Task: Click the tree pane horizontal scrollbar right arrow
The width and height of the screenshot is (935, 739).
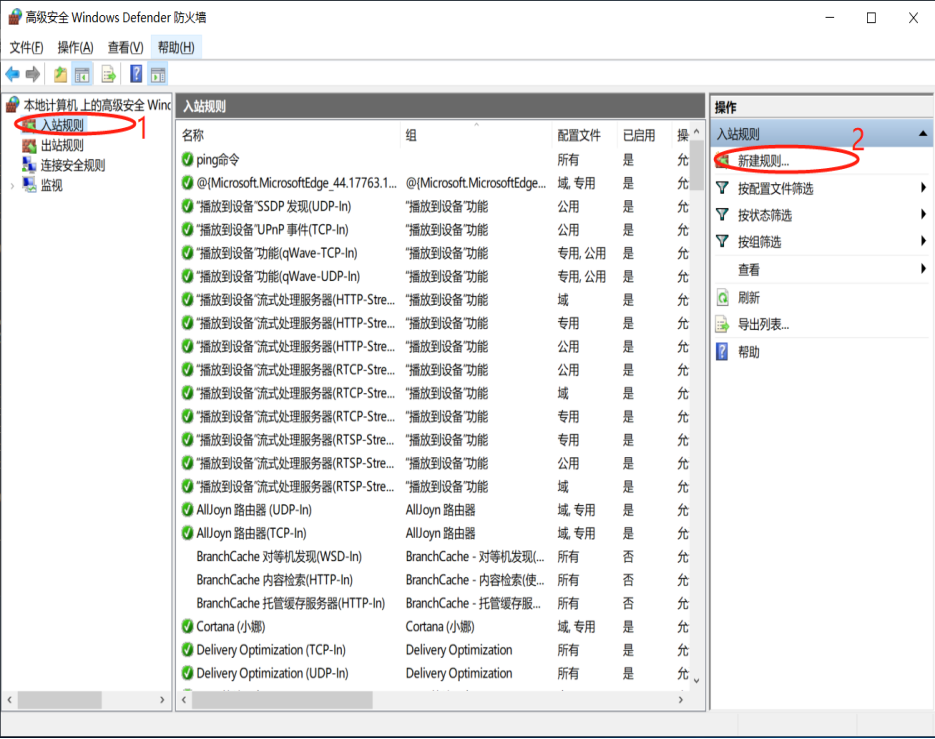Action: [x=162, y=700]
